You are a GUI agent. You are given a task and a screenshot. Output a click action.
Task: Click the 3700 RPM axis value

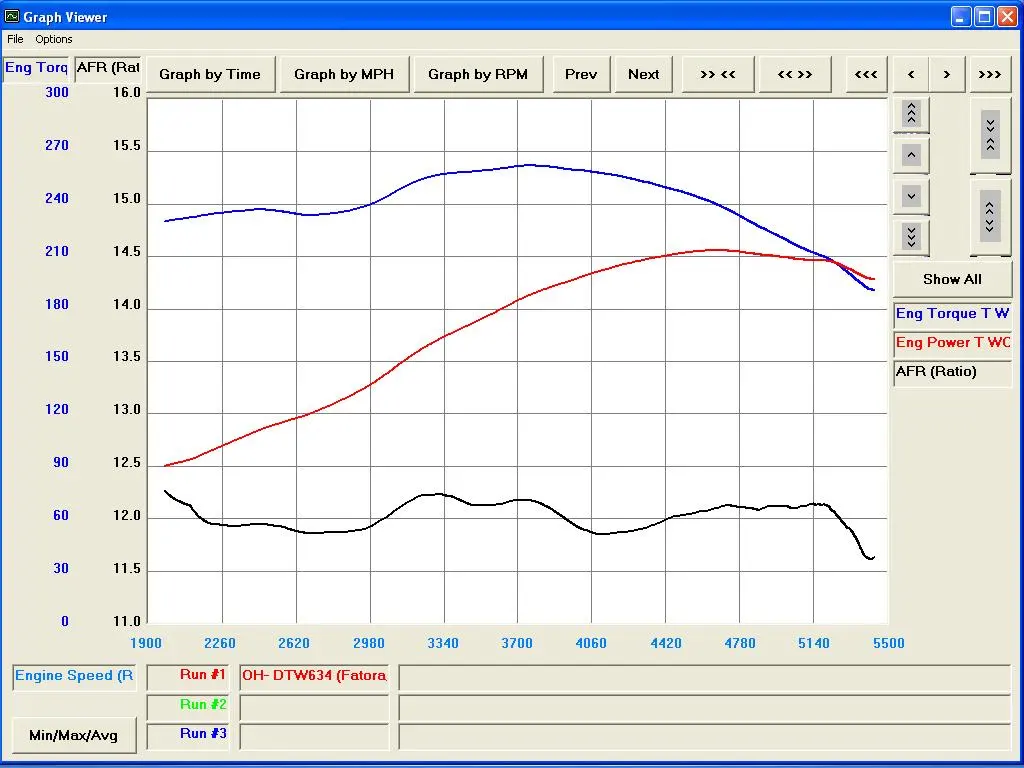pyautogui.click(x=517, y=644)
